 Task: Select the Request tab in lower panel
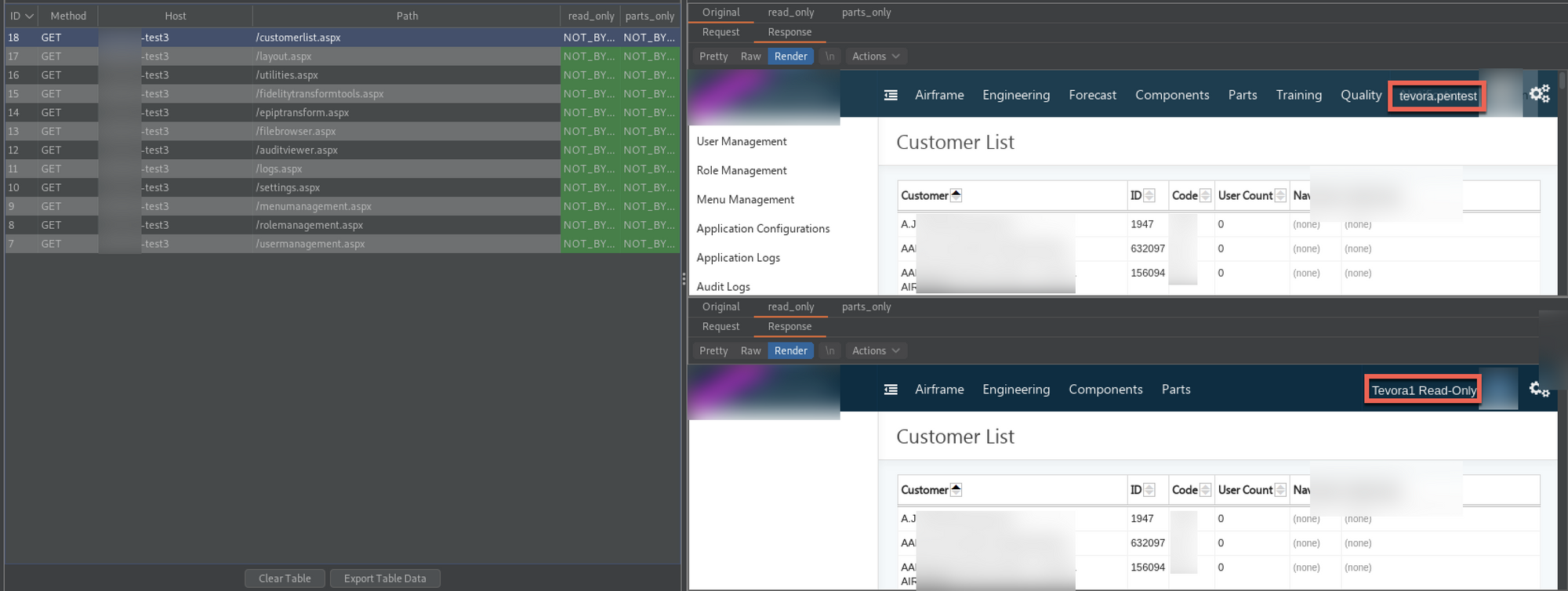click(720, 327)
